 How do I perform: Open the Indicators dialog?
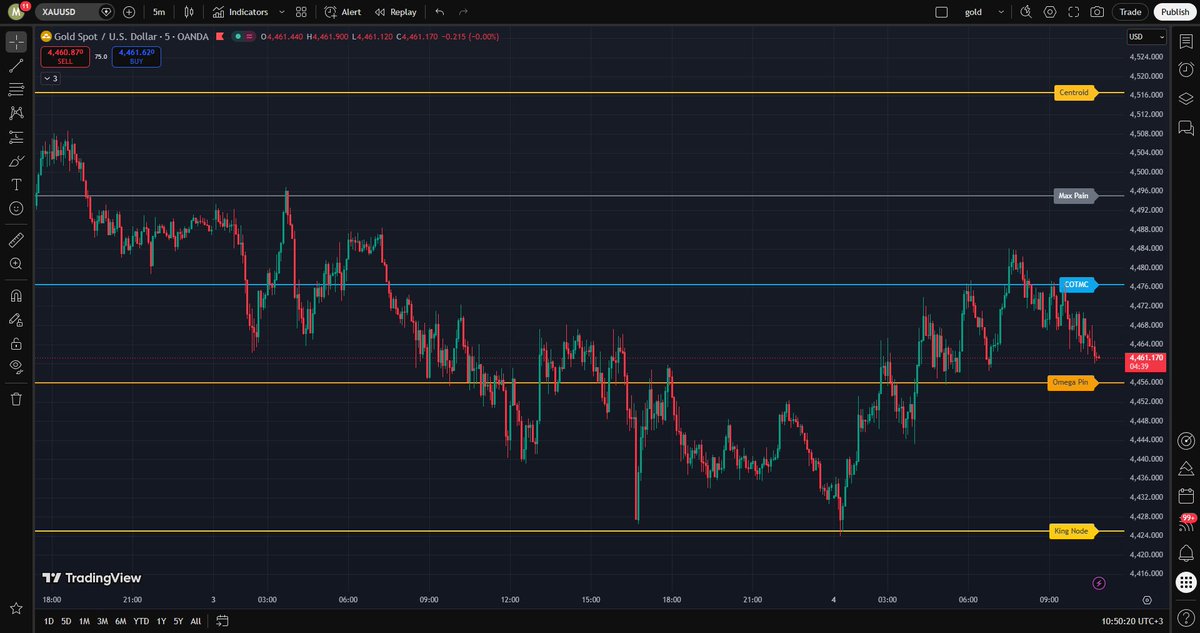tap(240, 12)
